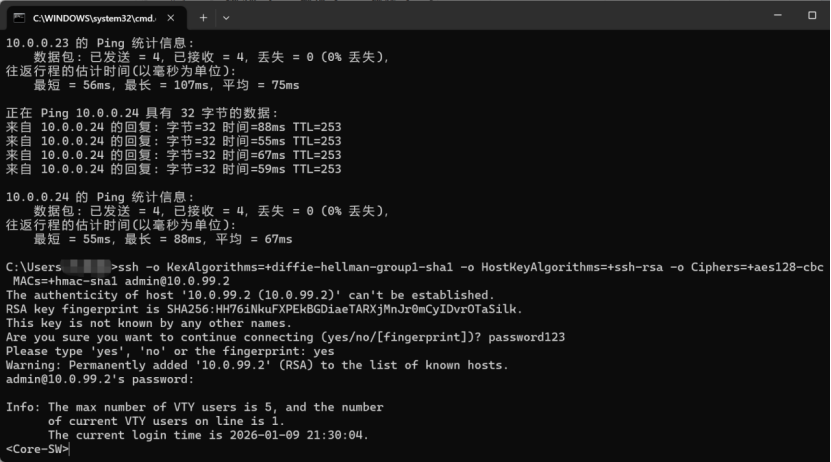Place cursor at the <Core-SW> prompt

click(x=38, y=449)
